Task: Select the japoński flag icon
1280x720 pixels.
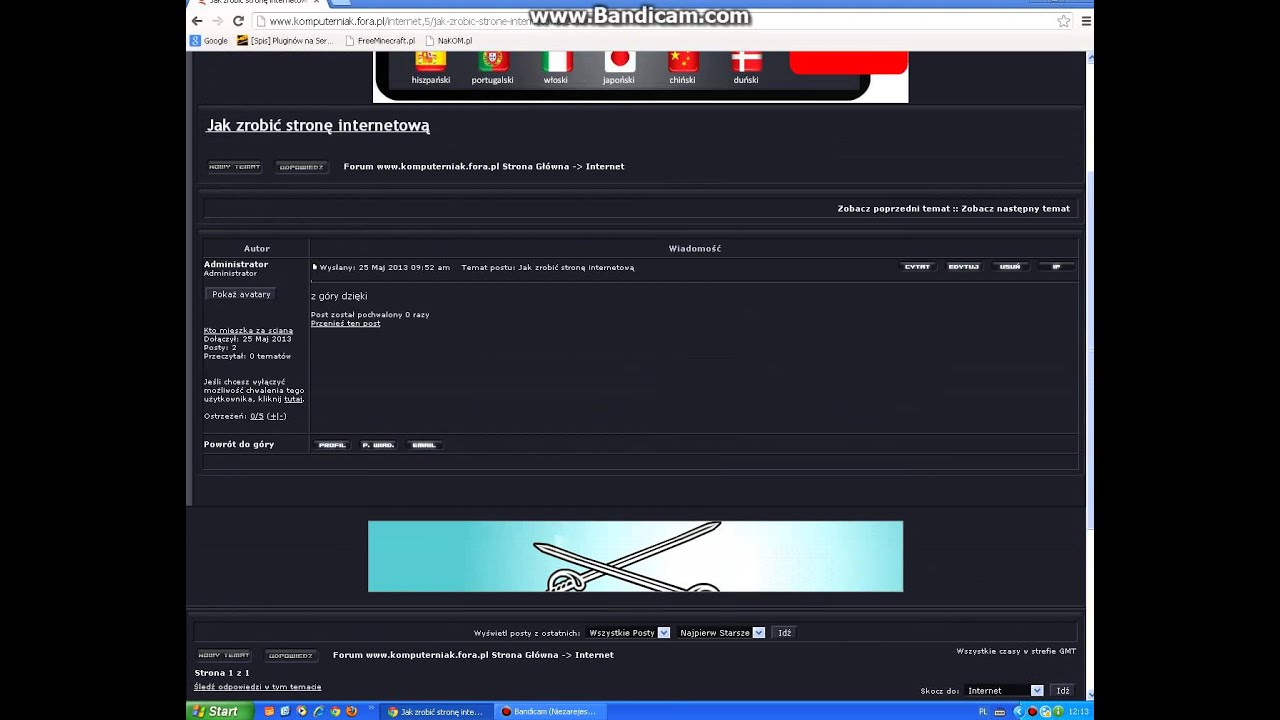Action: (x=619, y=62)
